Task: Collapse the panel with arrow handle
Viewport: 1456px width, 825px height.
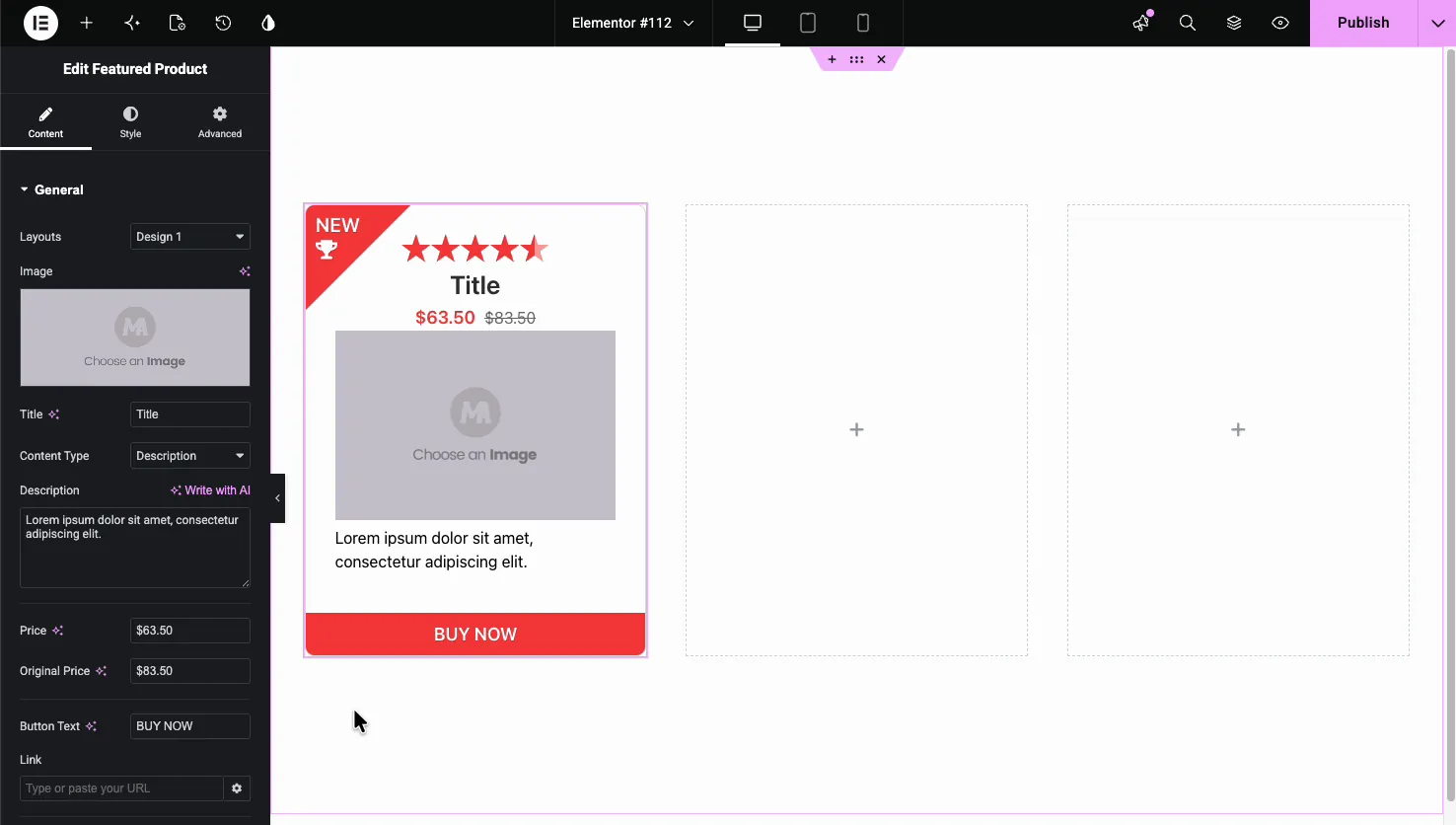Action: (277, 498)
